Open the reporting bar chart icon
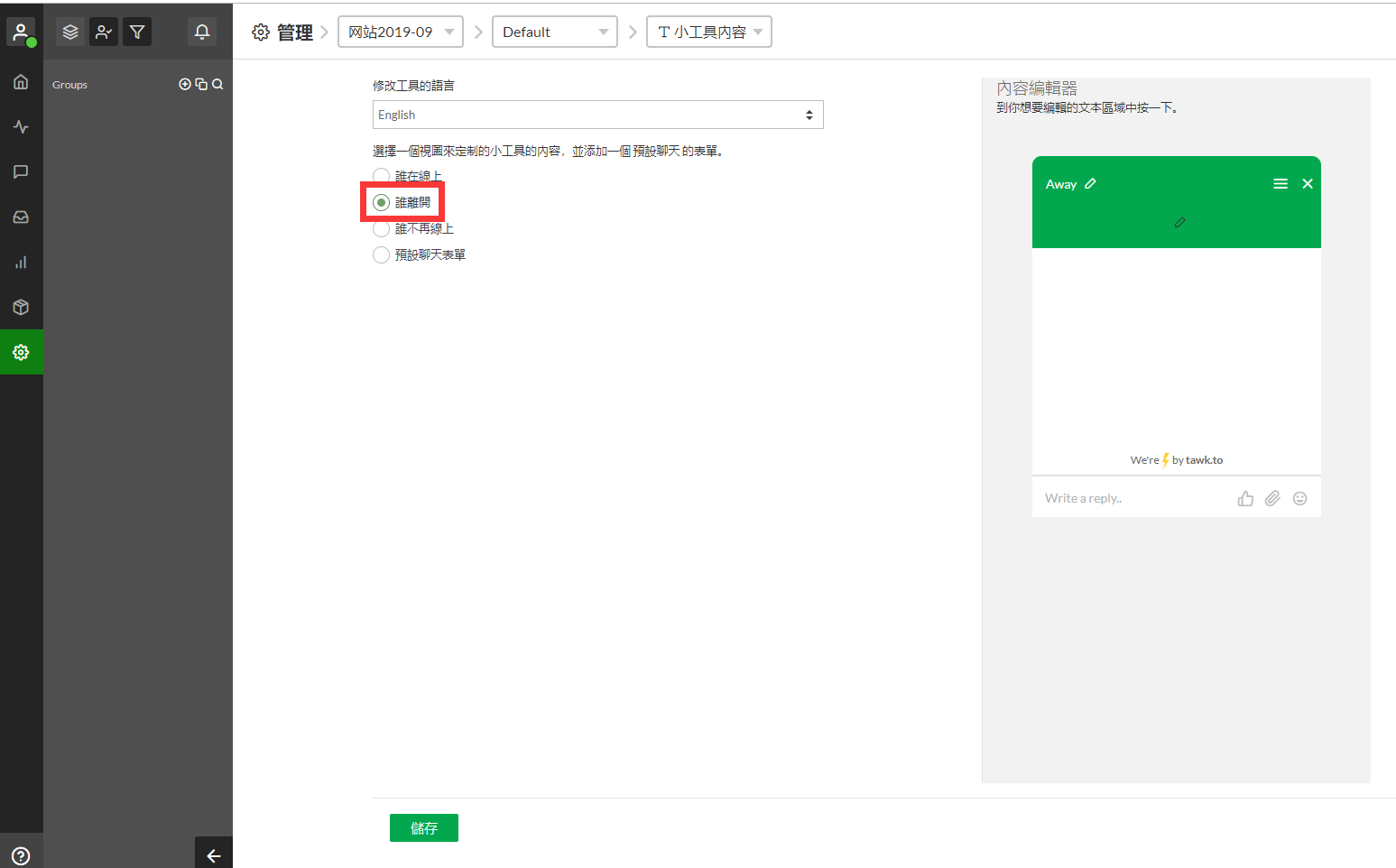Viewport: 1396px width, 868px height. [x=21, y=263]
